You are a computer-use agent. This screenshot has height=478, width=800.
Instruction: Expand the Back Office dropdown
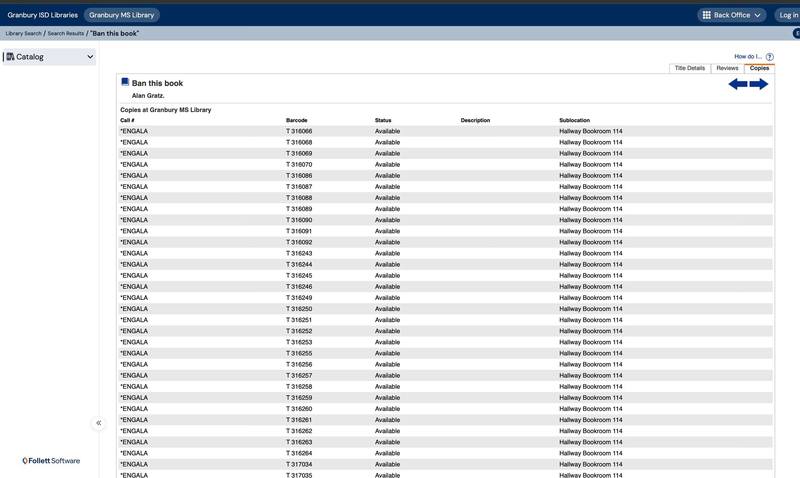click(757, 15)
